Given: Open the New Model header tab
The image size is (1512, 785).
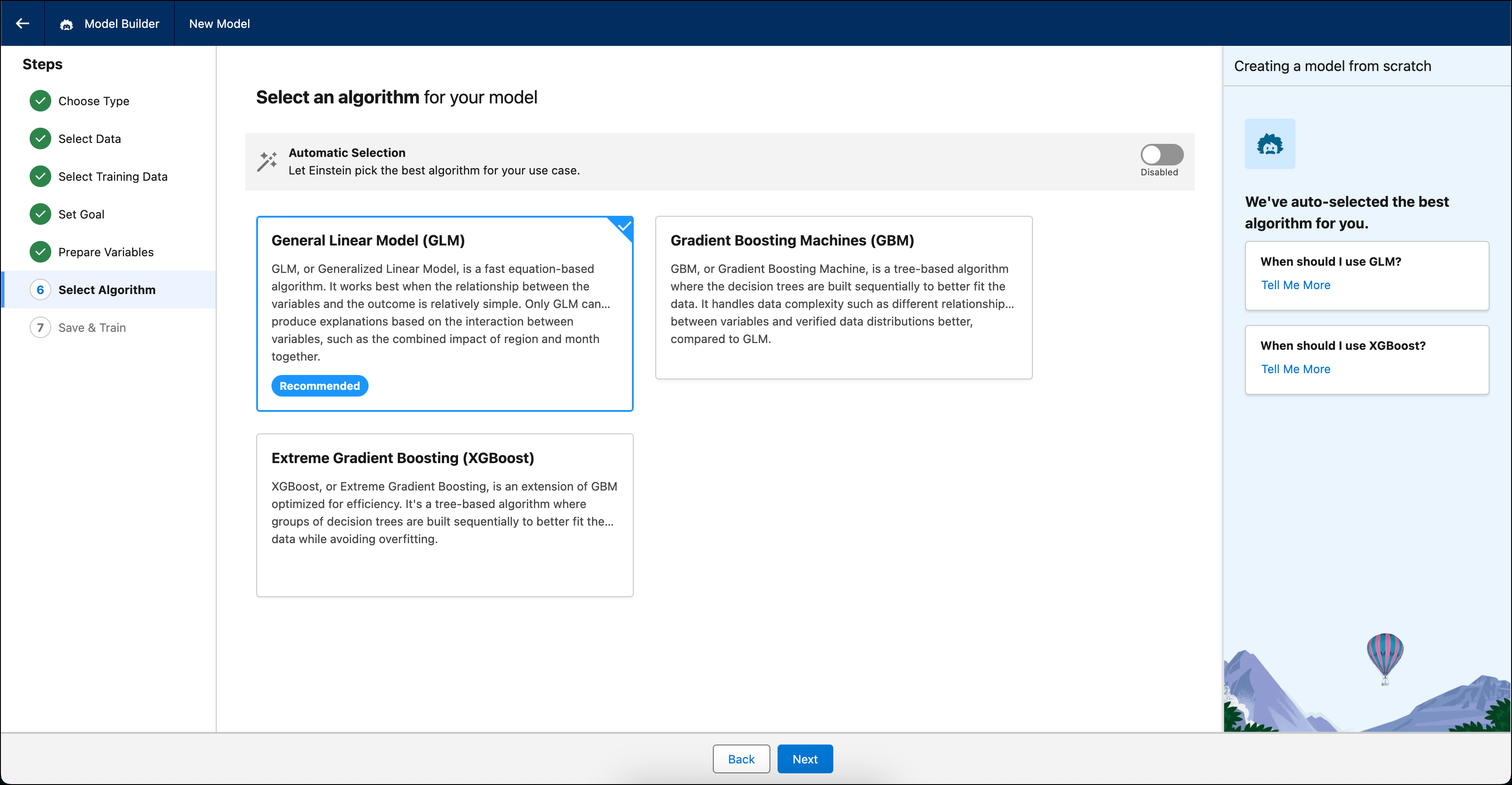Looking at the screenshot, I should tap(219, 24).
